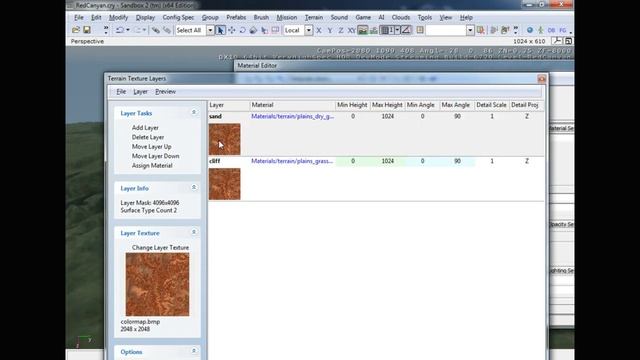Click the Perspective viewport label
The width and height of the screenshot is (640, 360).
(87, 41)
